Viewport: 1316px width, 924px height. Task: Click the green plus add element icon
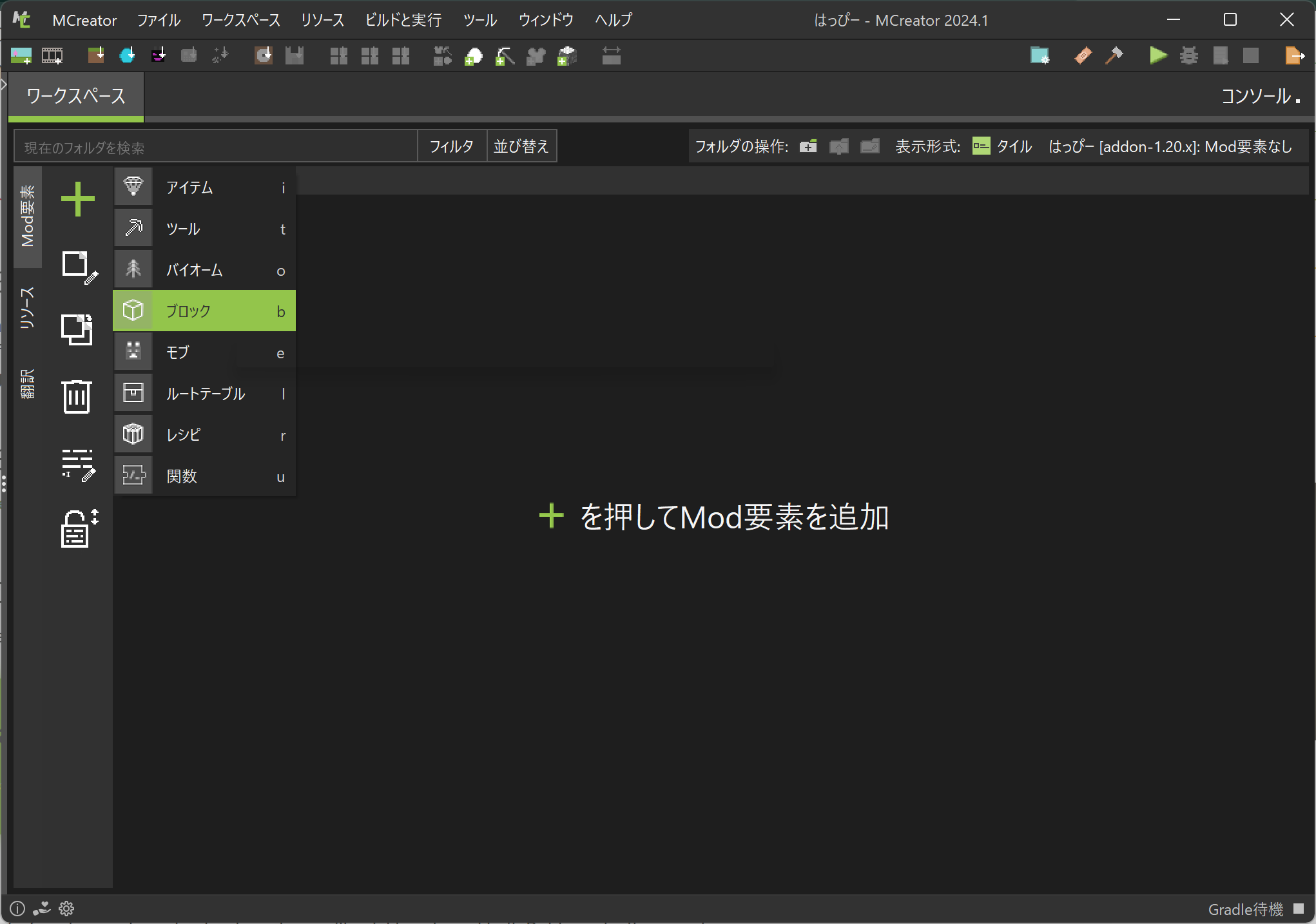(77, 199)
